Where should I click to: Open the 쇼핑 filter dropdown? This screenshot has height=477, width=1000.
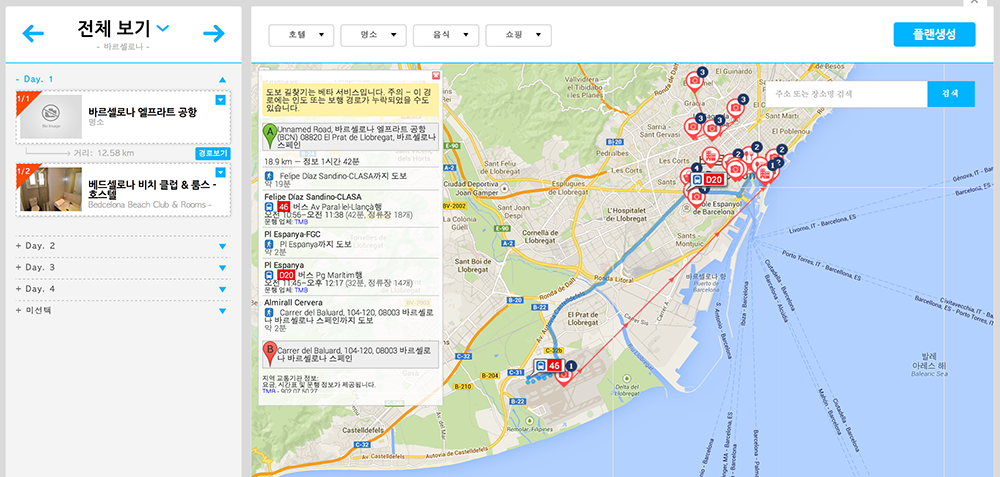pos(518,35)
